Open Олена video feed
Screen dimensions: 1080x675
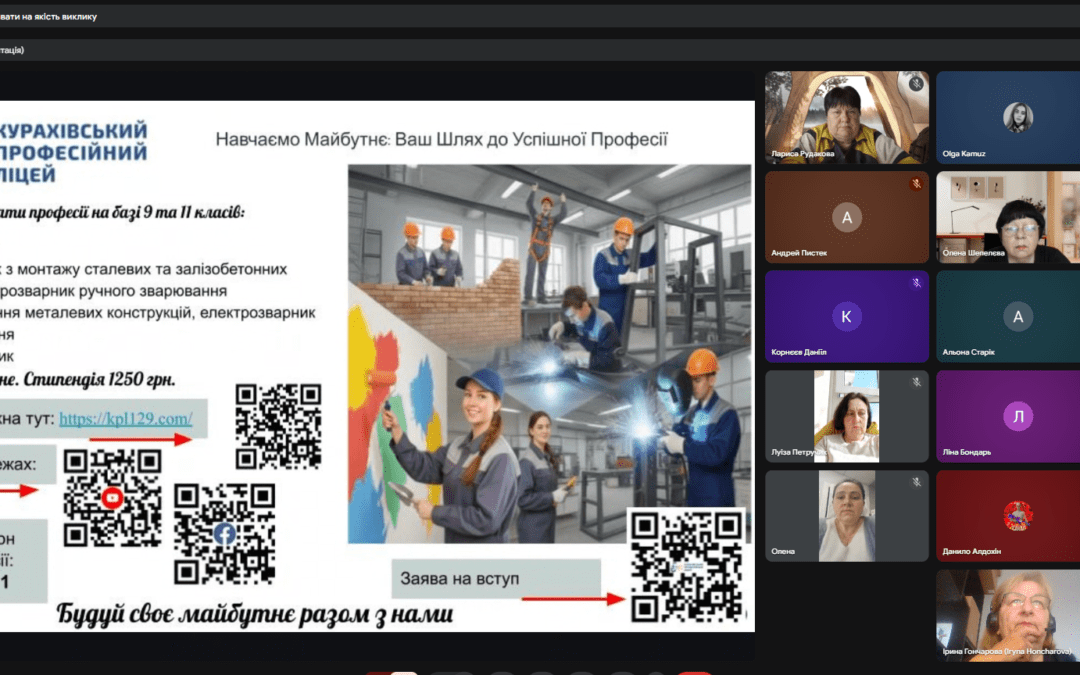(847, 516)
